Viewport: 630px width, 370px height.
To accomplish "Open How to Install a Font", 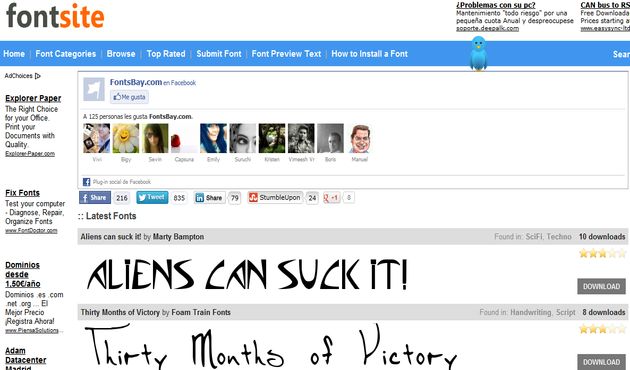I will click(370, 54).
